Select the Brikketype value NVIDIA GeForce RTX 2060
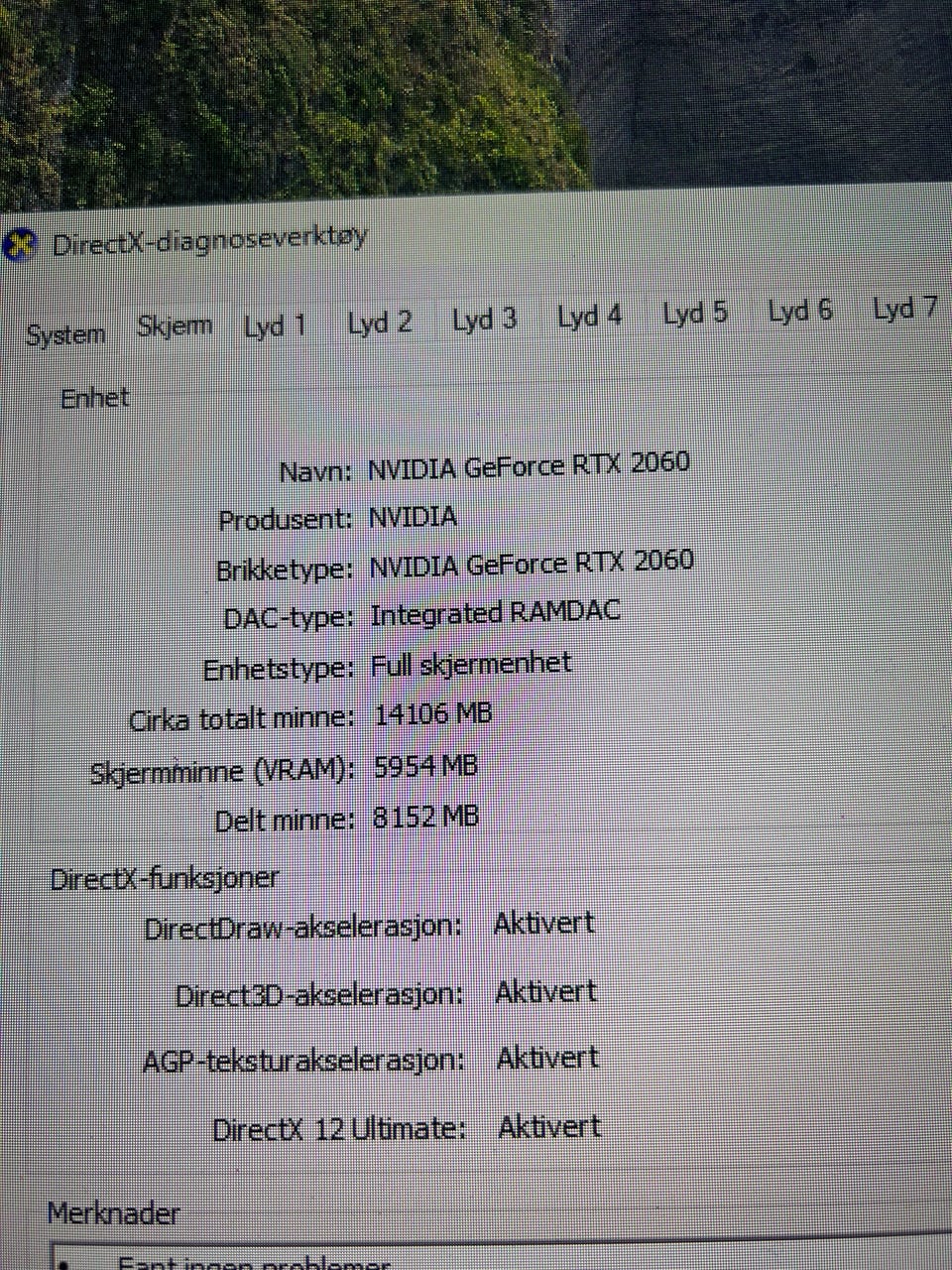Image resolution: width=952 pixels, height=1270 pixels. pyautogui.click(x=532, y=564)
